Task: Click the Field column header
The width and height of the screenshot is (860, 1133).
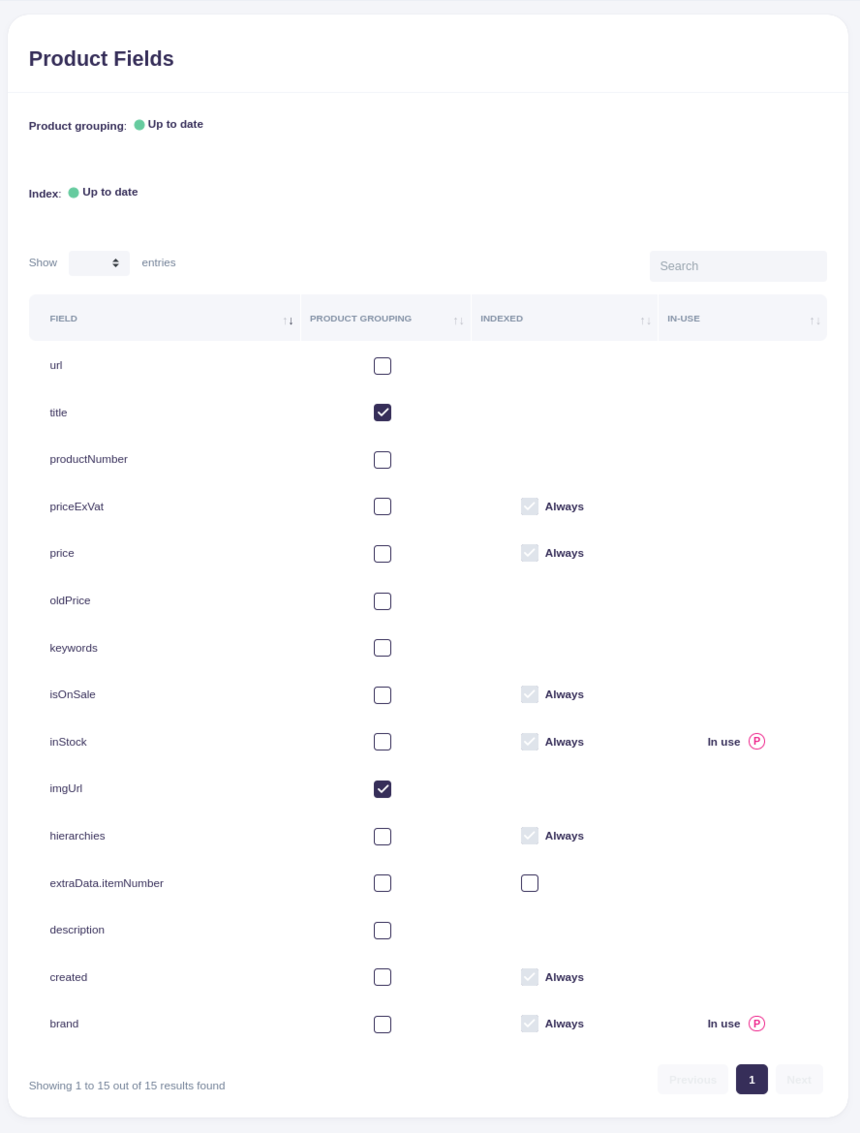Action: coord(64,319)
